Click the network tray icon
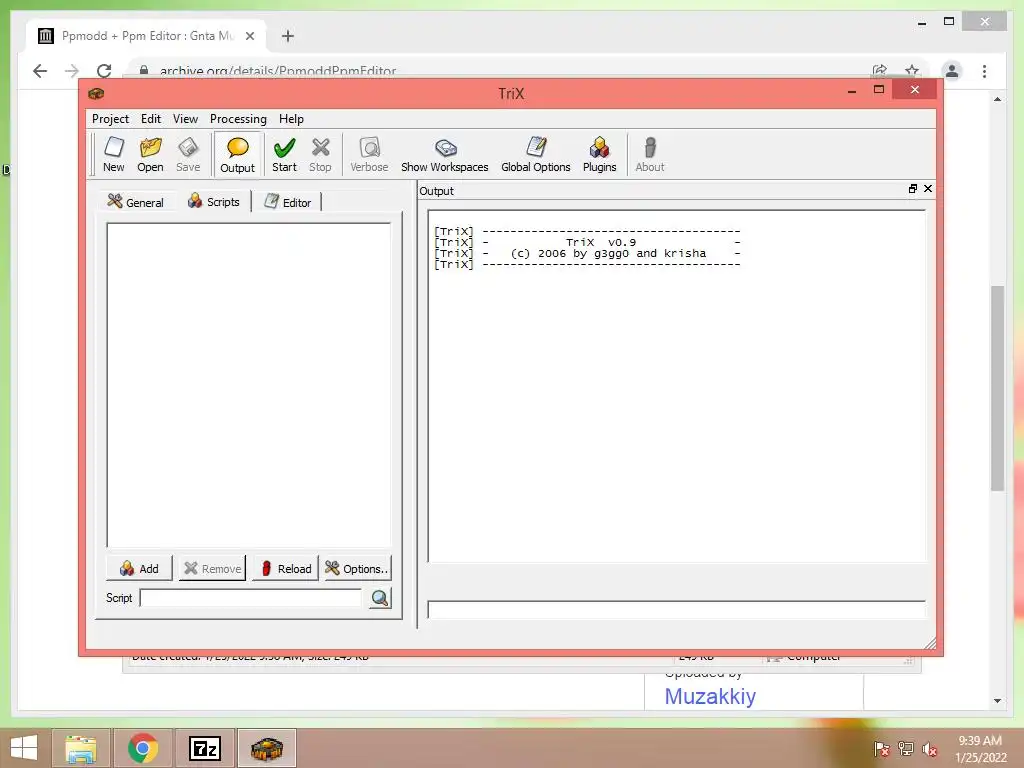 point(906,748)
